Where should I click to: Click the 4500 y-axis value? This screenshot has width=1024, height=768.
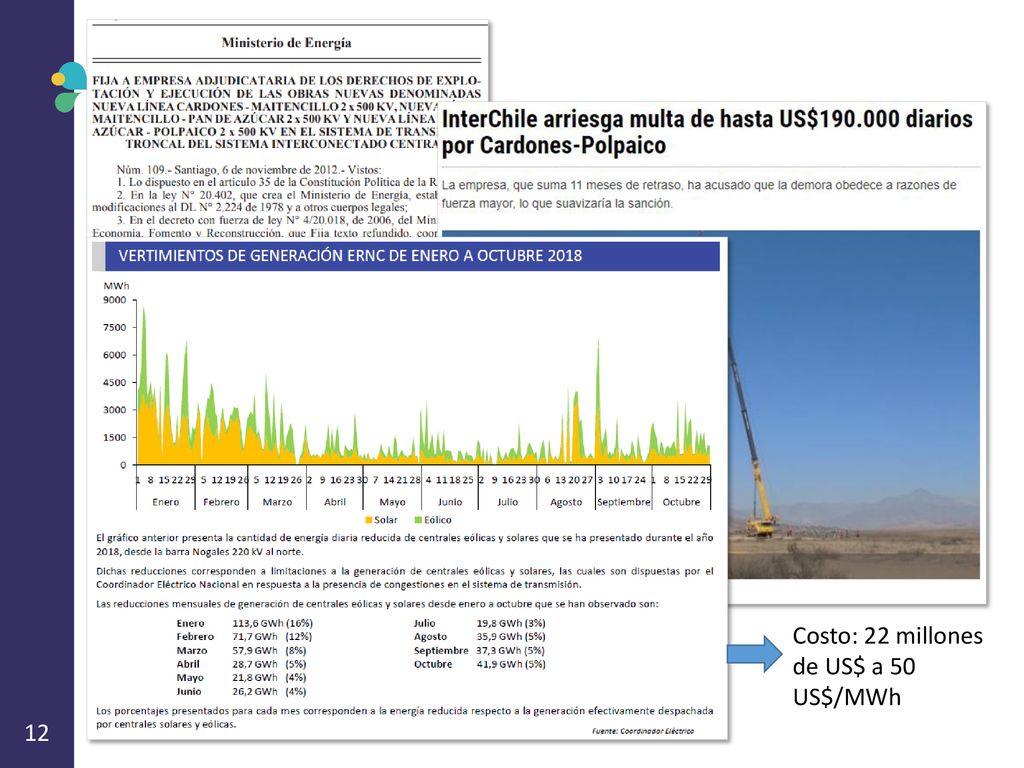point(114,383)
